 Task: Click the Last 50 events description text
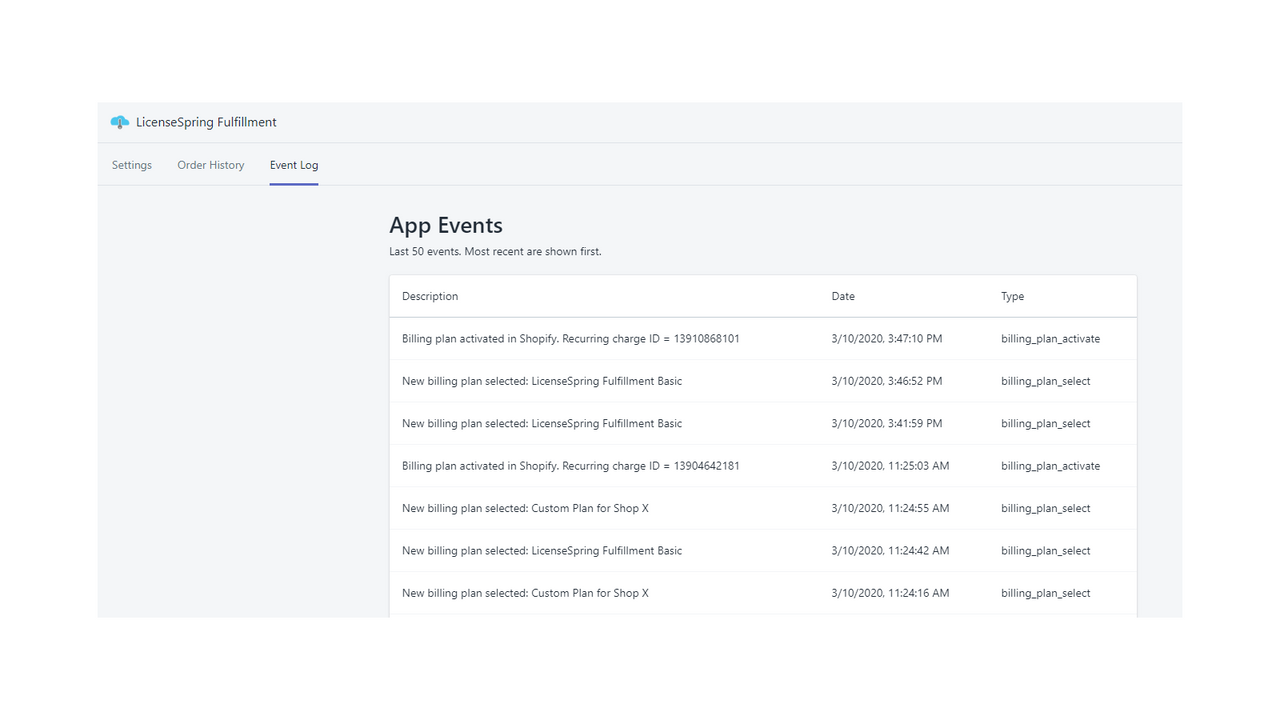[x=496, y=251]
